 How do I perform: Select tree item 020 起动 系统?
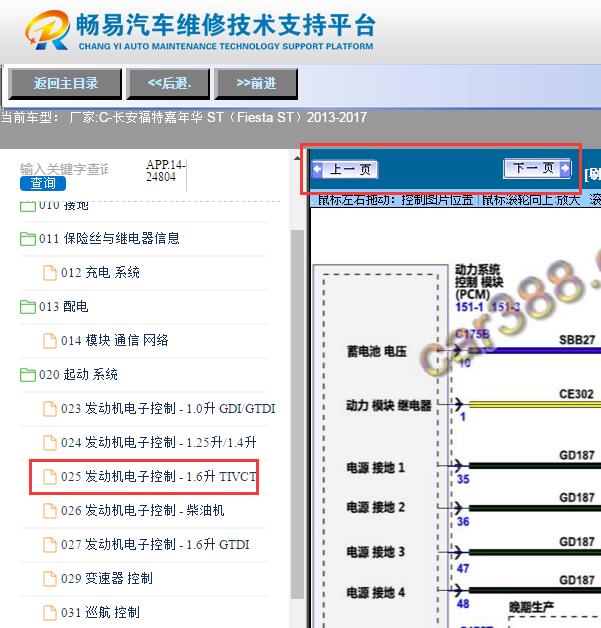point(78,375)
